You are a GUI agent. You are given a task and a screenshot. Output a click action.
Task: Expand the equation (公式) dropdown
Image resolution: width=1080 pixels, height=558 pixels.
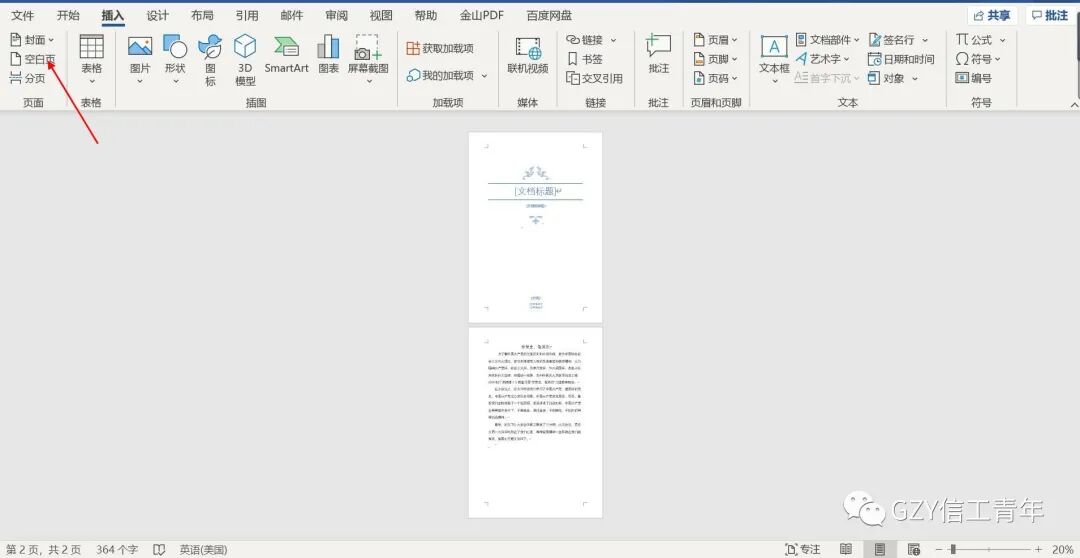[1002, 41]
